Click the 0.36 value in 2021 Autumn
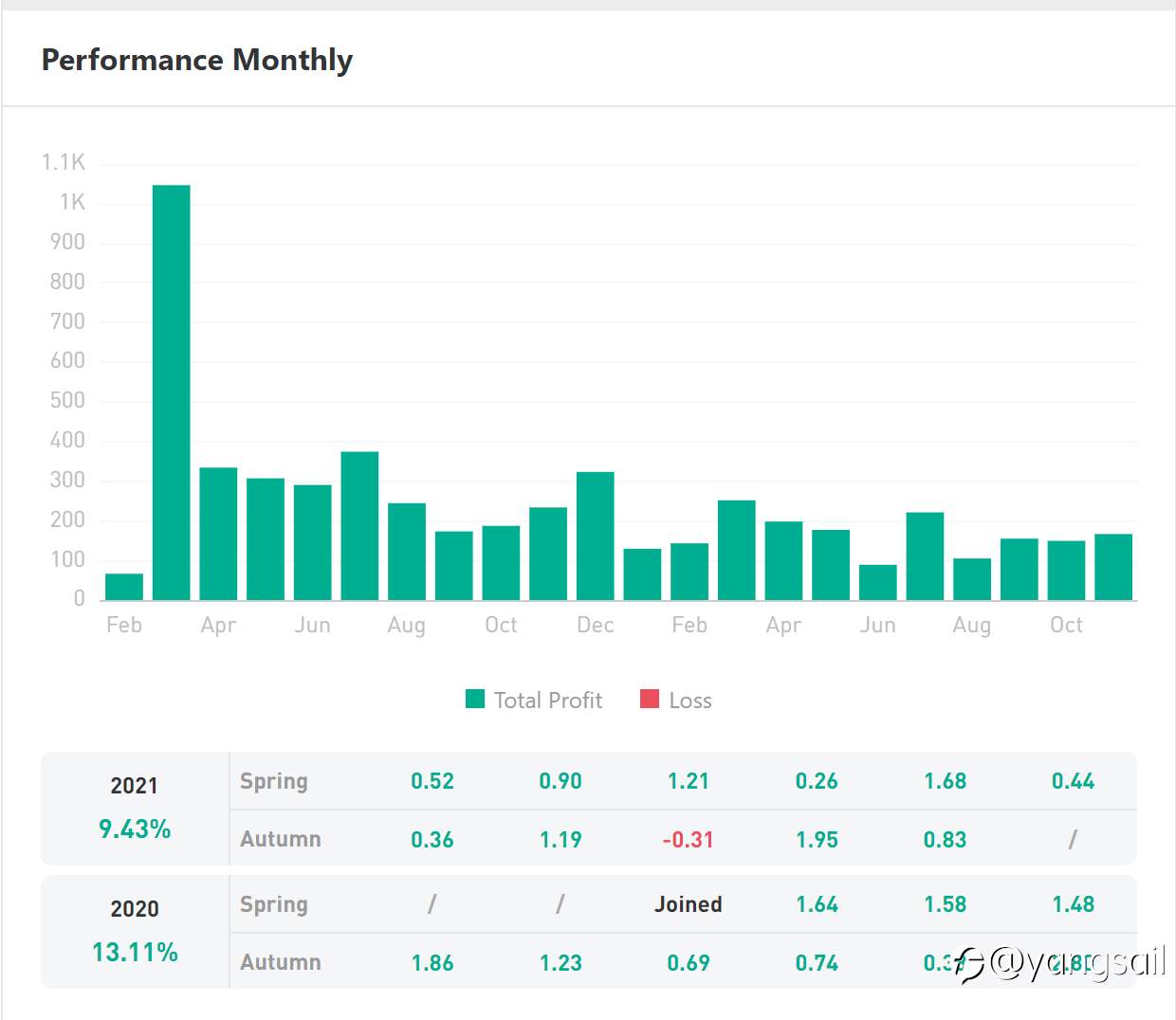Viewport: 1176px width, 1020px height. [x=432, y=840]
